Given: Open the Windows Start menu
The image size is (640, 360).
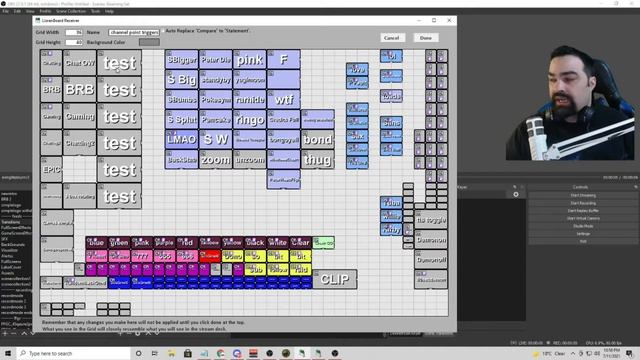Looking at the screenshot, I should [8, 353].
